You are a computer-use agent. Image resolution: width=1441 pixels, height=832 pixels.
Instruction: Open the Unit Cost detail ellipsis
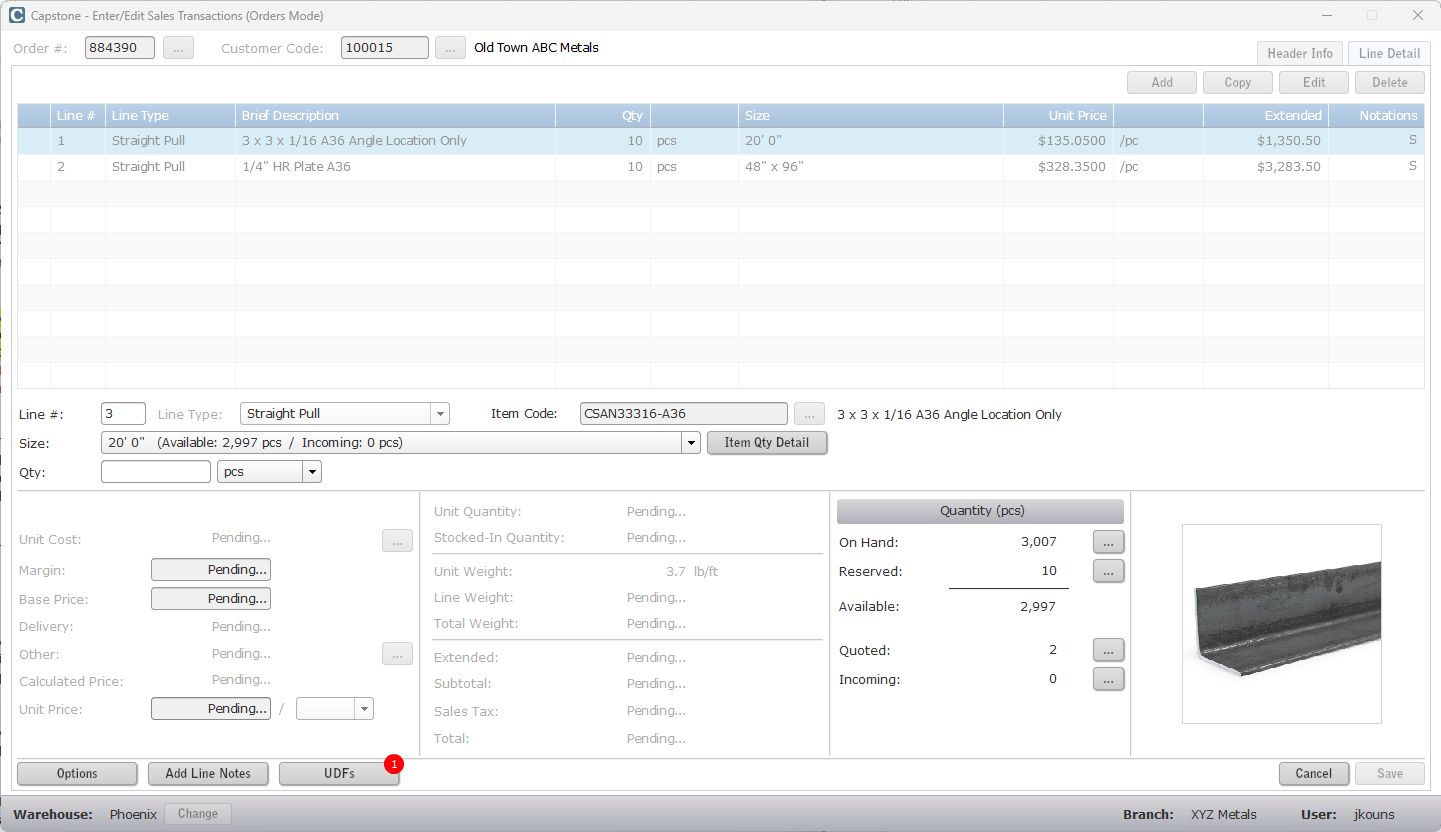point(397,540)
